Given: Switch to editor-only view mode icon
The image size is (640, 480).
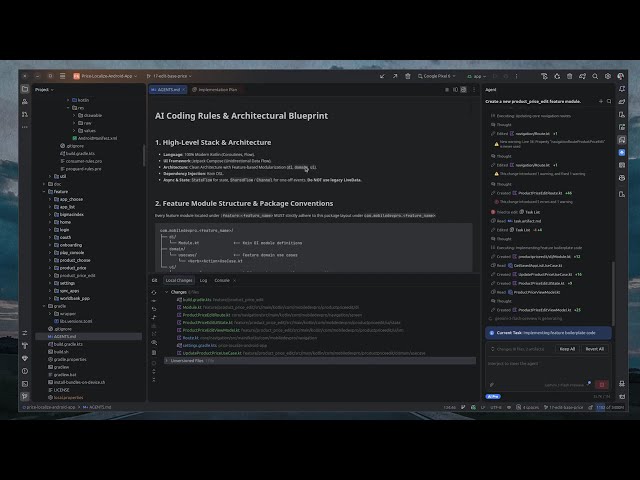Looking at the screenshot, I should pyautogui.click(x=447, y=89).
